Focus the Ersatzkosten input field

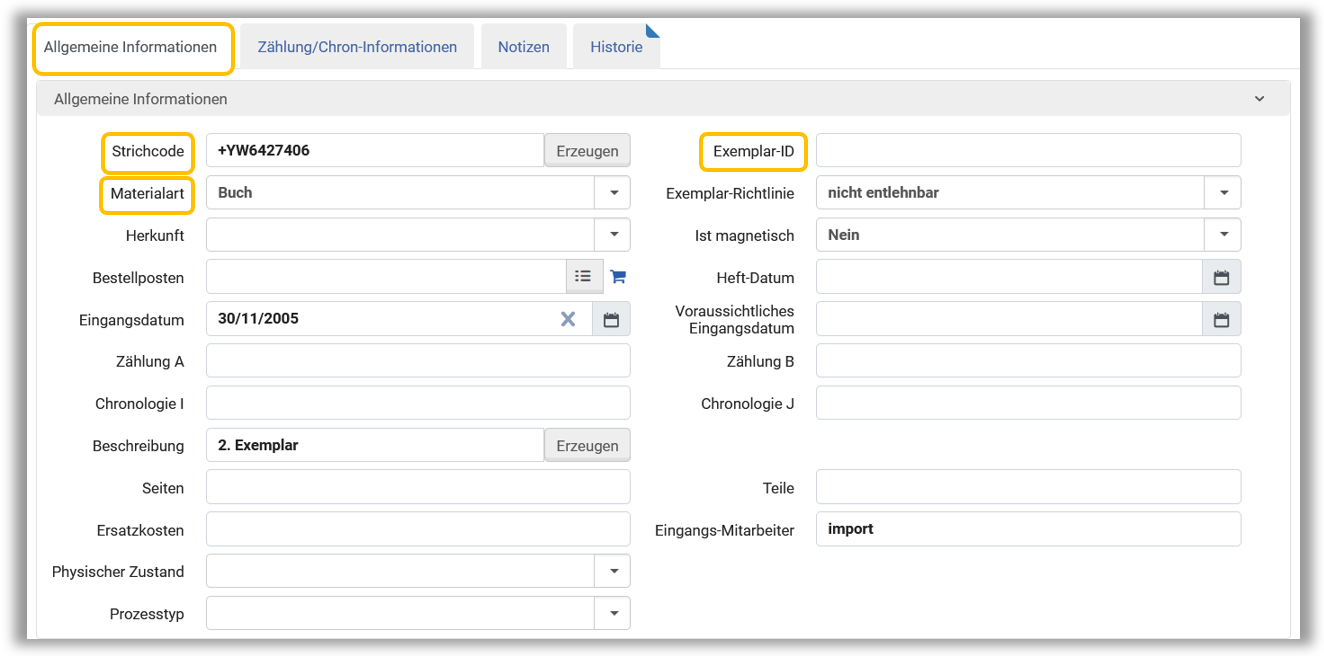click(418, 530)
